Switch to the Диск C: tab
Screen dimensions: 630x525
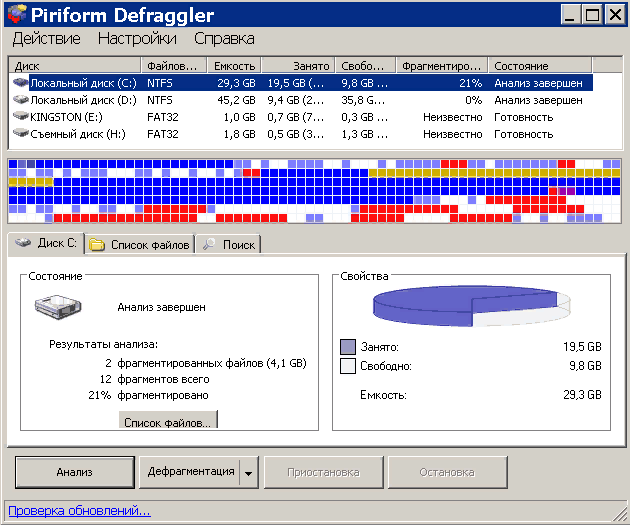click(x=46, y=243)
